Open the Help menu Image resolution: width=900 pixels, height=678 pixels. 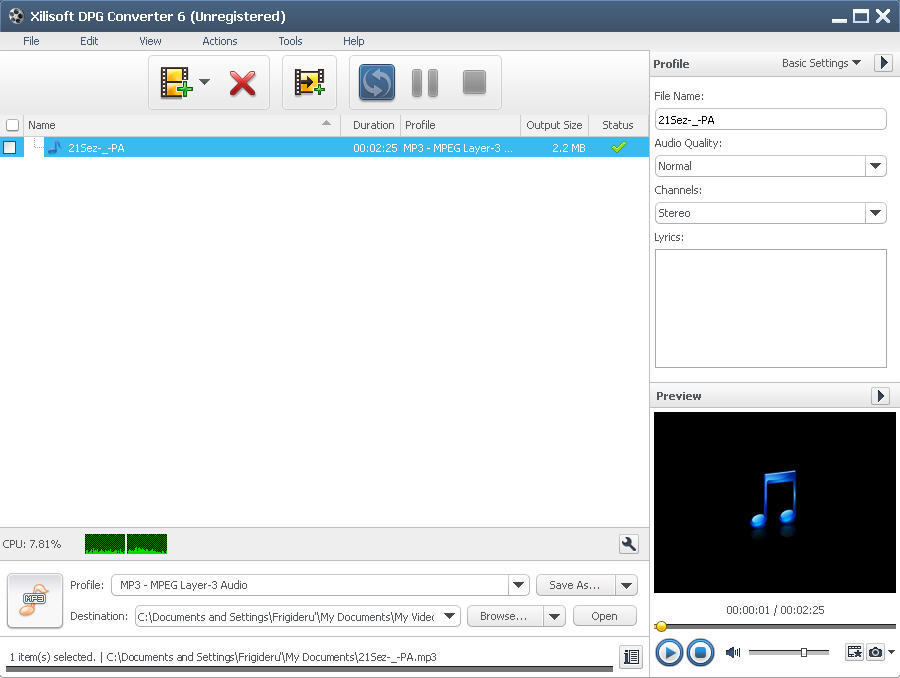[x=354, y=41]
